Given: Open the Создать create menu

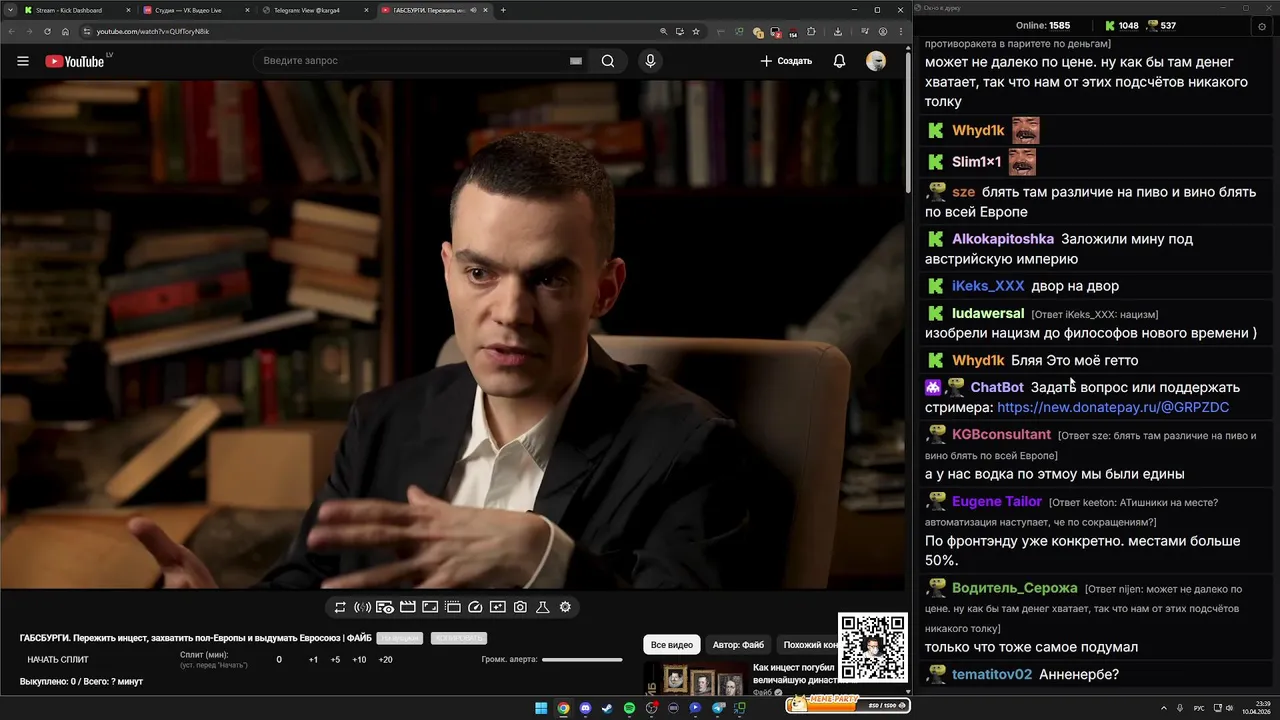Looking at the screenshot, I should click(x=786, y=61).
